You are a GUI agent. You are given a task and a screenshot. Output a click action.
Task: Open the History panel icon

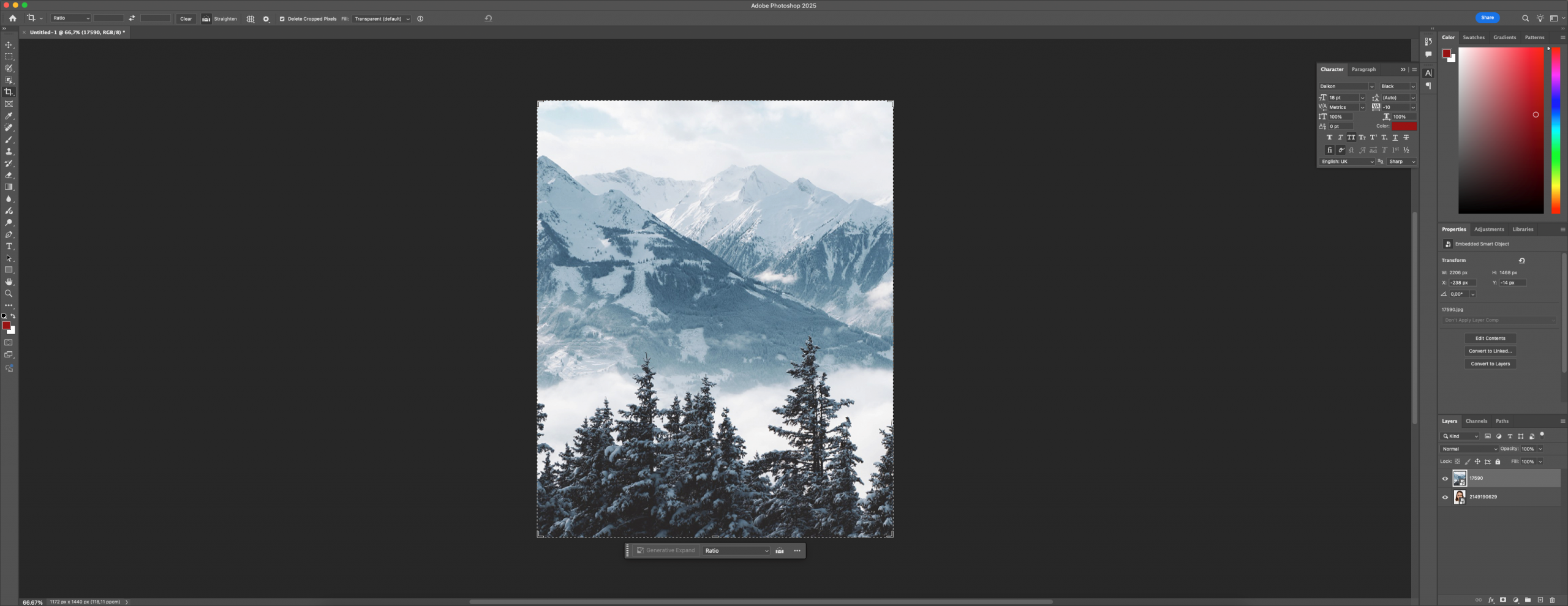[x=1428, y=42]
